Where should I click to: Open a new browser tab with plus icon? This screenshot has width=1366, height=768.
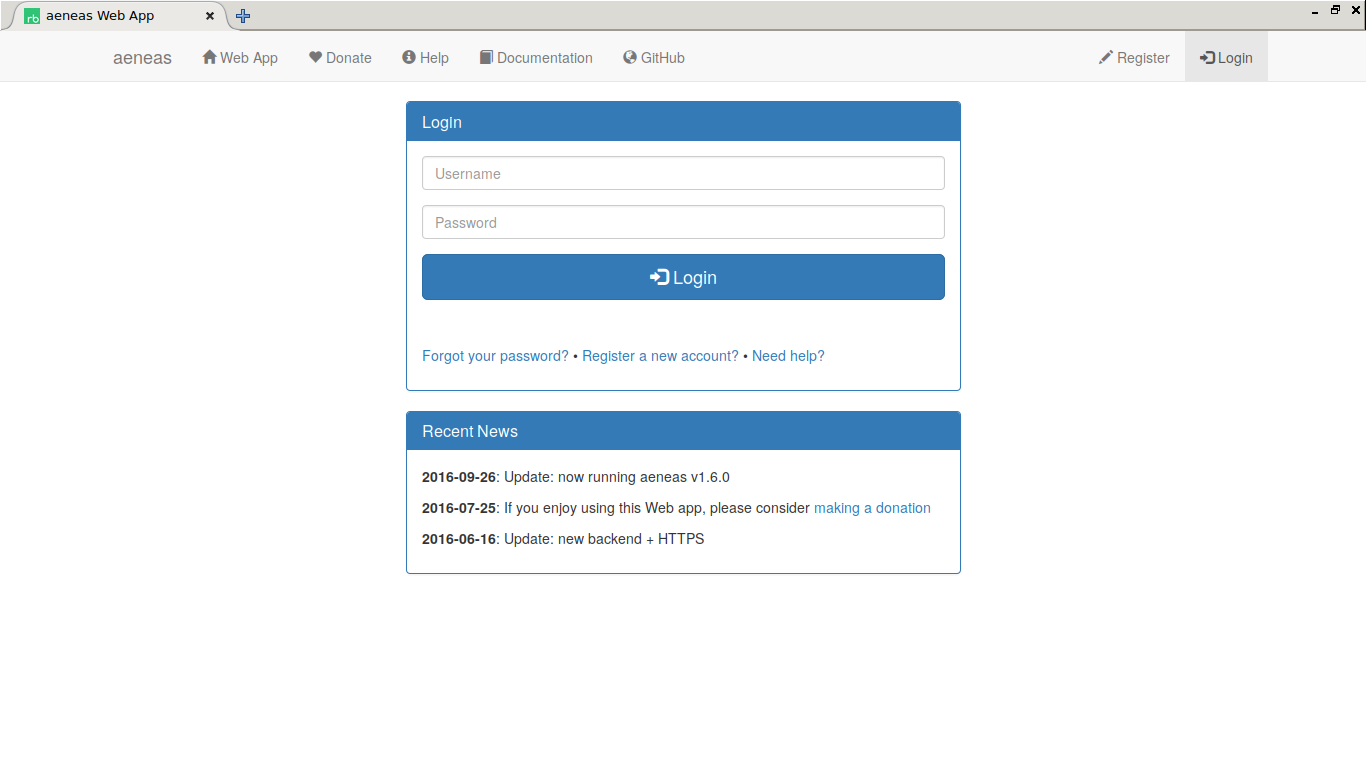[x=243, y=16]
